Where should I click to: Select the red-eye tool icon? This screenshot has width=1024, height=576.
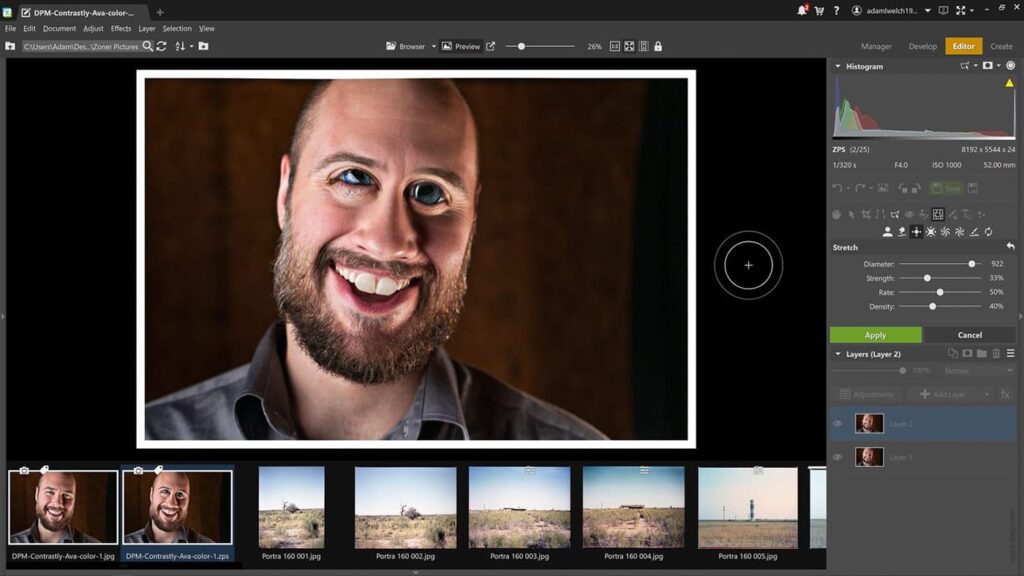[x=909, y=214]
